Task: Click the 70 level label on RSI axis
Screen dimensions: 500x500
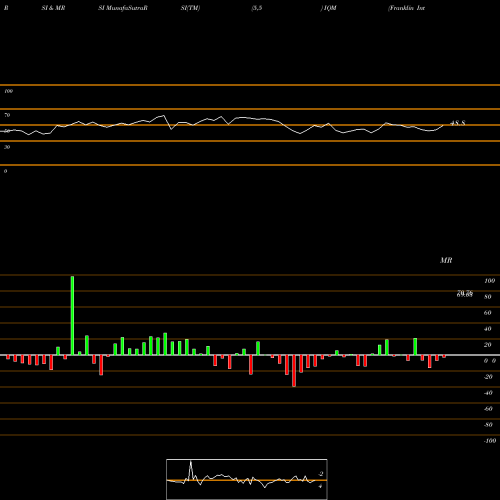Action: [x=7, y=115]
